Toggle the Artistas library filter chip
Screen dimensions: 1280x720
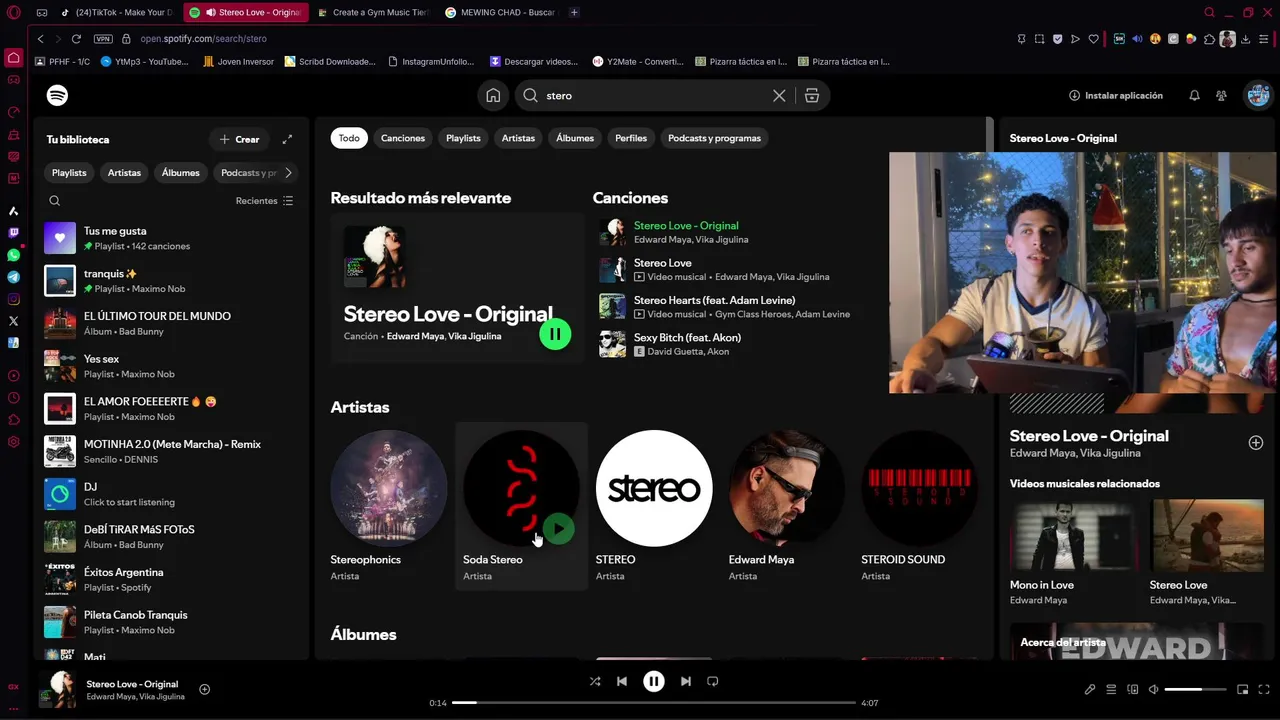point(124,173)
